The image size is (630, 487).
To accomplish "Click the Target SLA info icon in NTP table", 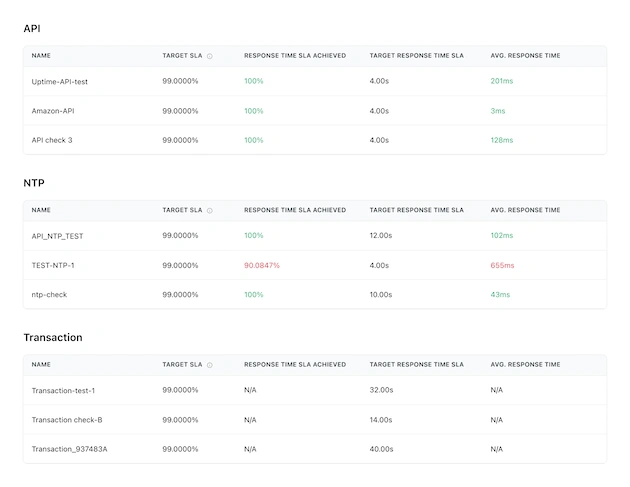I will (209, 211).
